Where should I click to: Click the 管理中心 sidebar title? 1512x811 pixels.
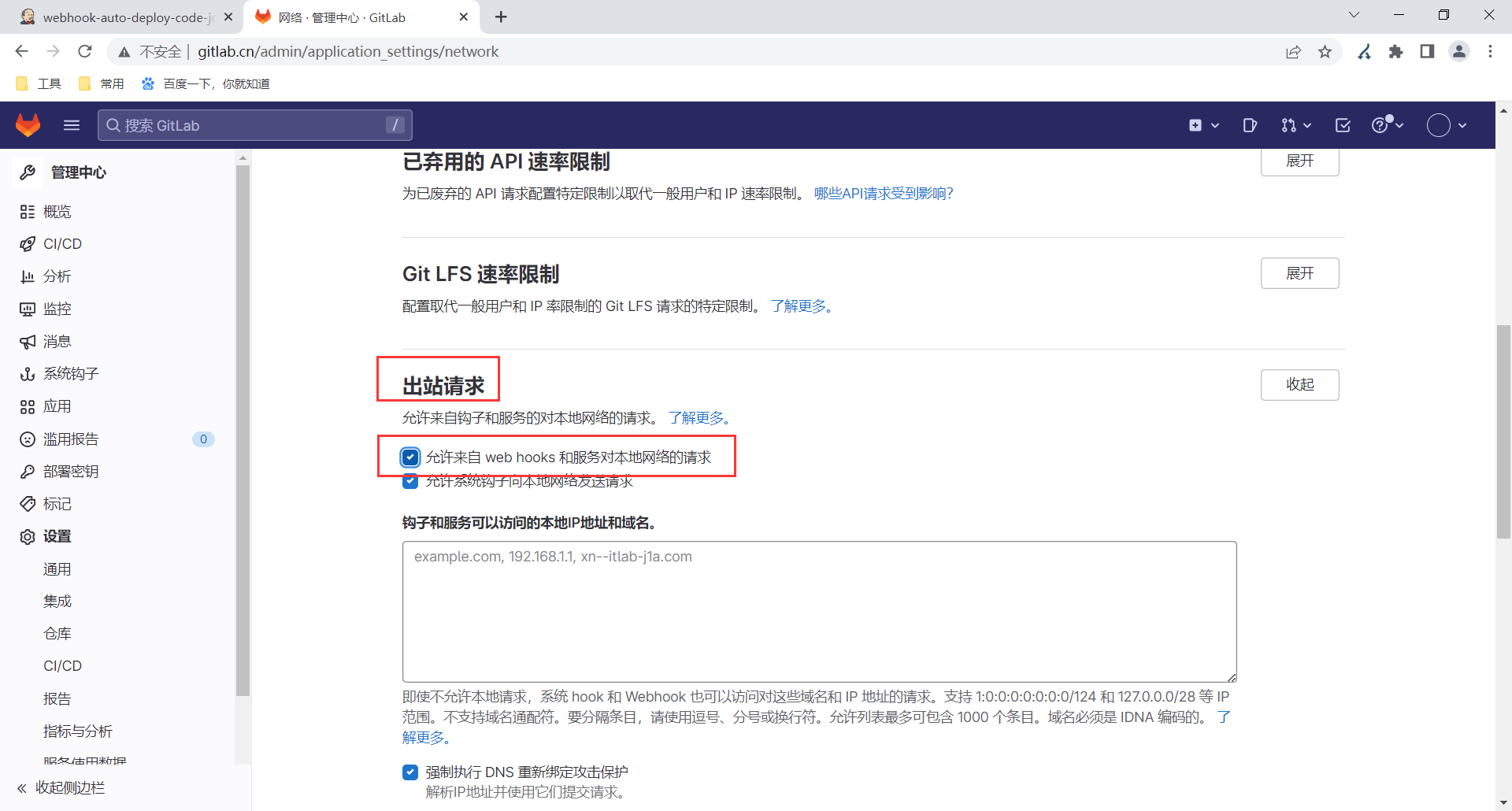pyautogui.click(x=79, y=172)
